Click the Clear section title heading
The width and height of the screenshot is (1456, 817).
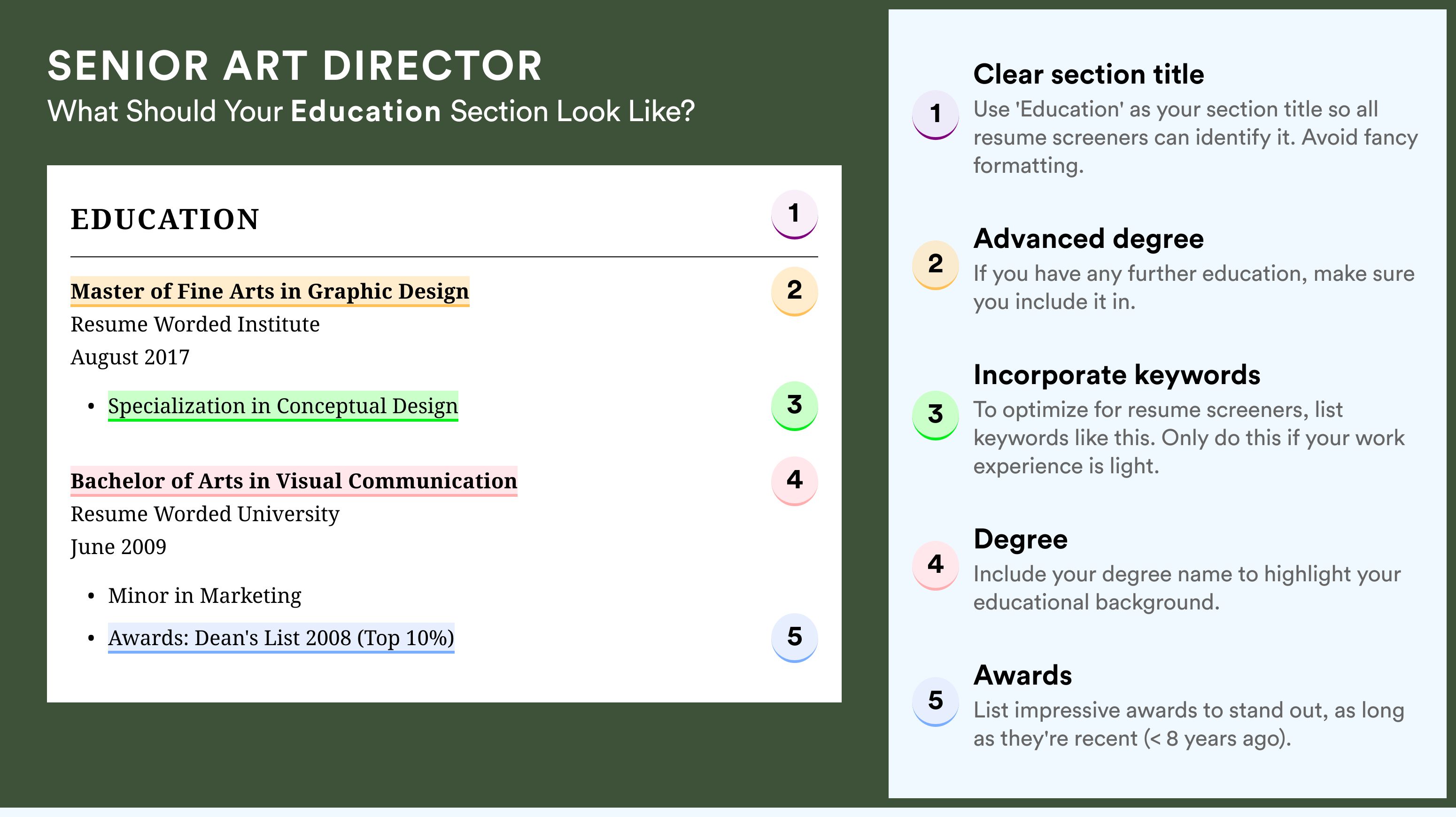click(1088, 74)
